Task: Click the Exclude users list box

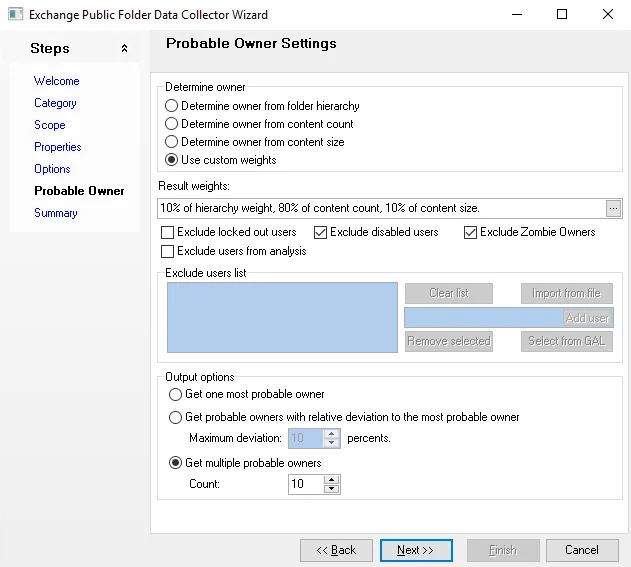Action: (282, 318)
